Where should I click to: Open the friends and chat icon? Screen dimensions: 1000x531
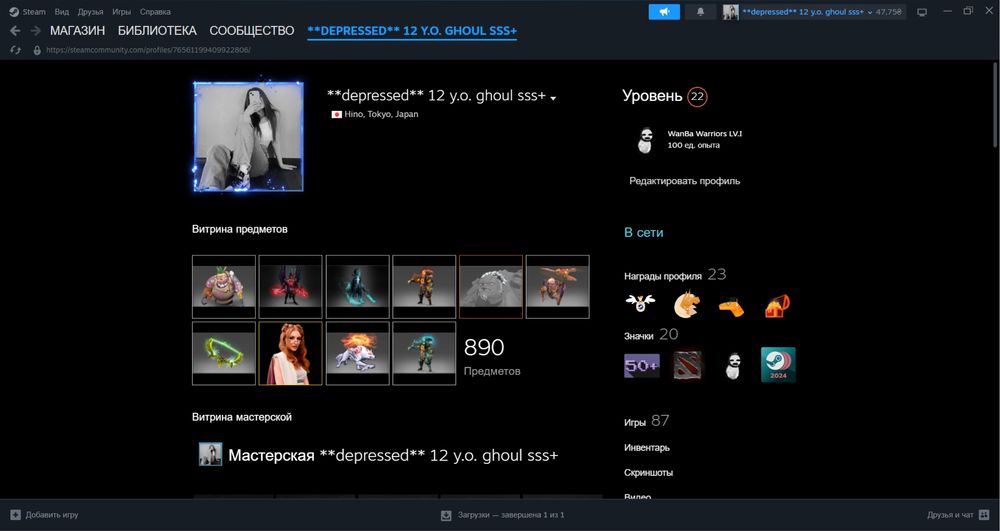(983, 514)
